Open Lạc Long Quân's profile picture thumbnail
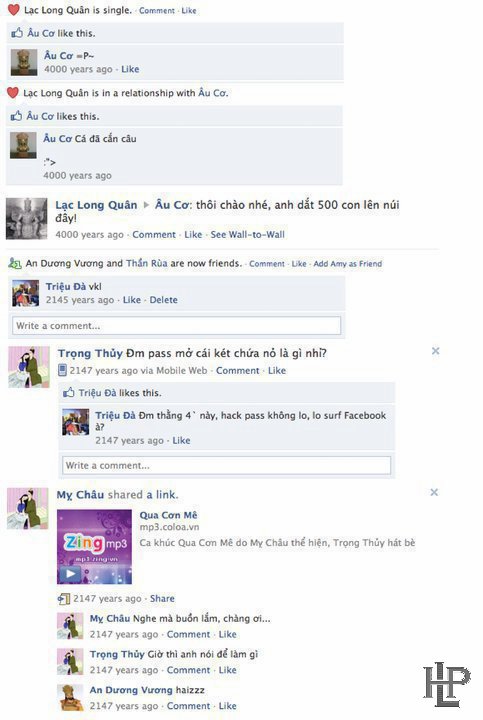This screenshot has height=720, width=483. [x=27, y=219]
